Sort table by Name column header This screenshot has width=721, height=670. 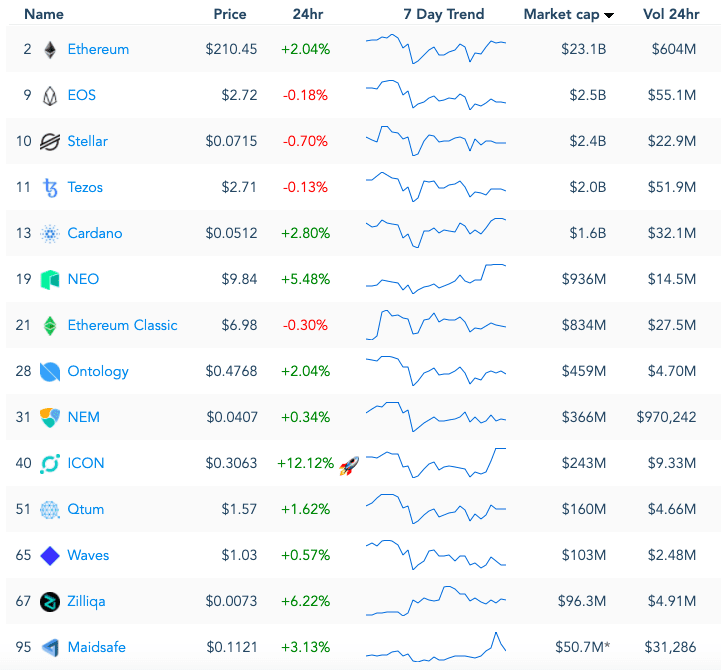tap(44, 14)
